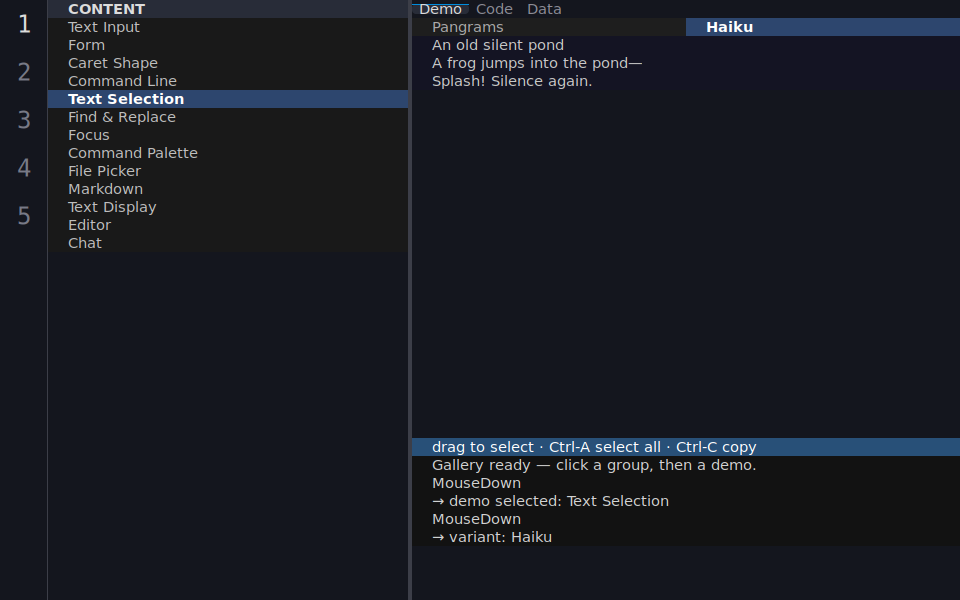Open the Find & Replace demo

click(228, 117)
